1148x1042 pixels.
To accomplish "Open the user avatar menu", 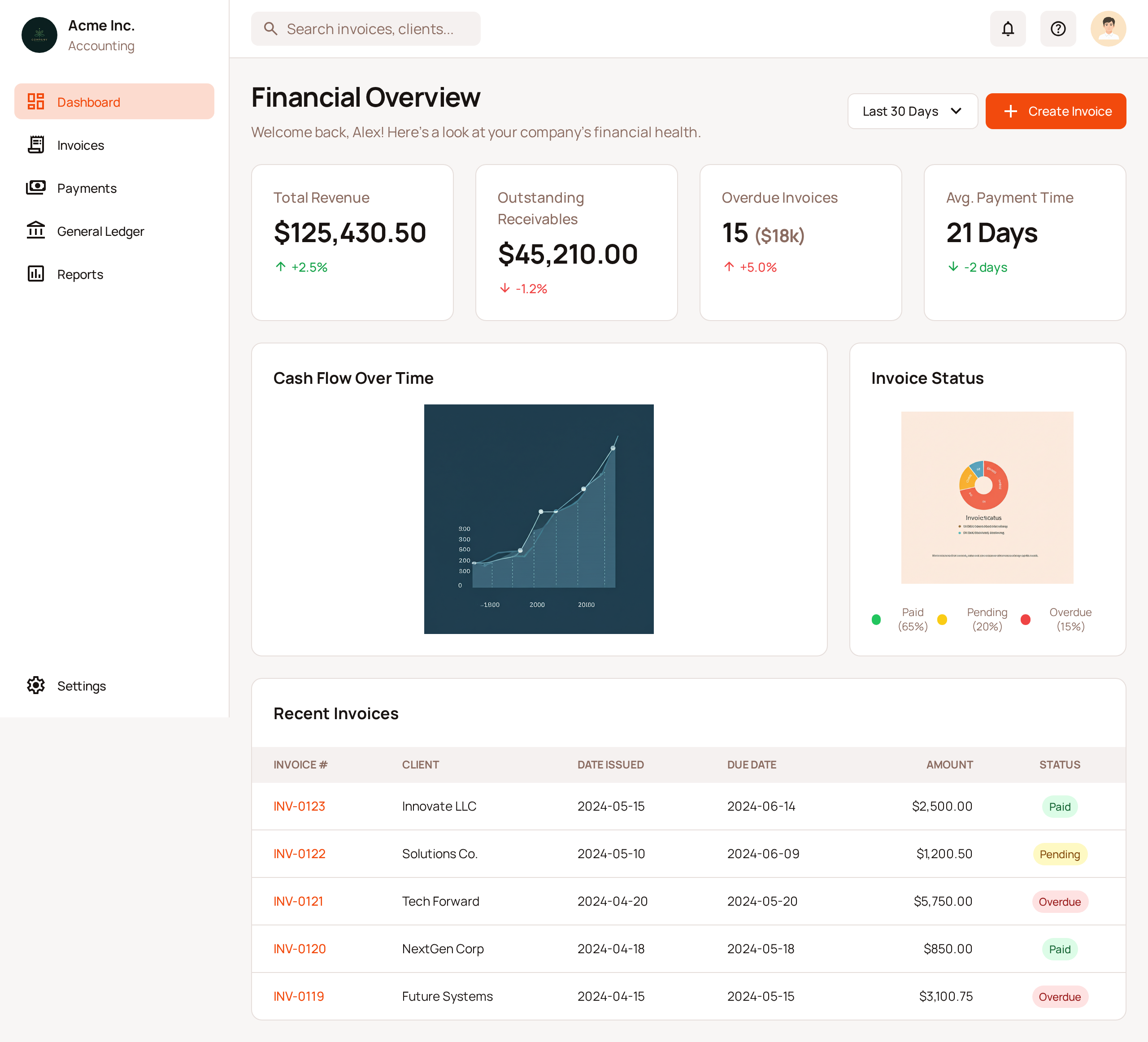I will [x=1108, y=28].
